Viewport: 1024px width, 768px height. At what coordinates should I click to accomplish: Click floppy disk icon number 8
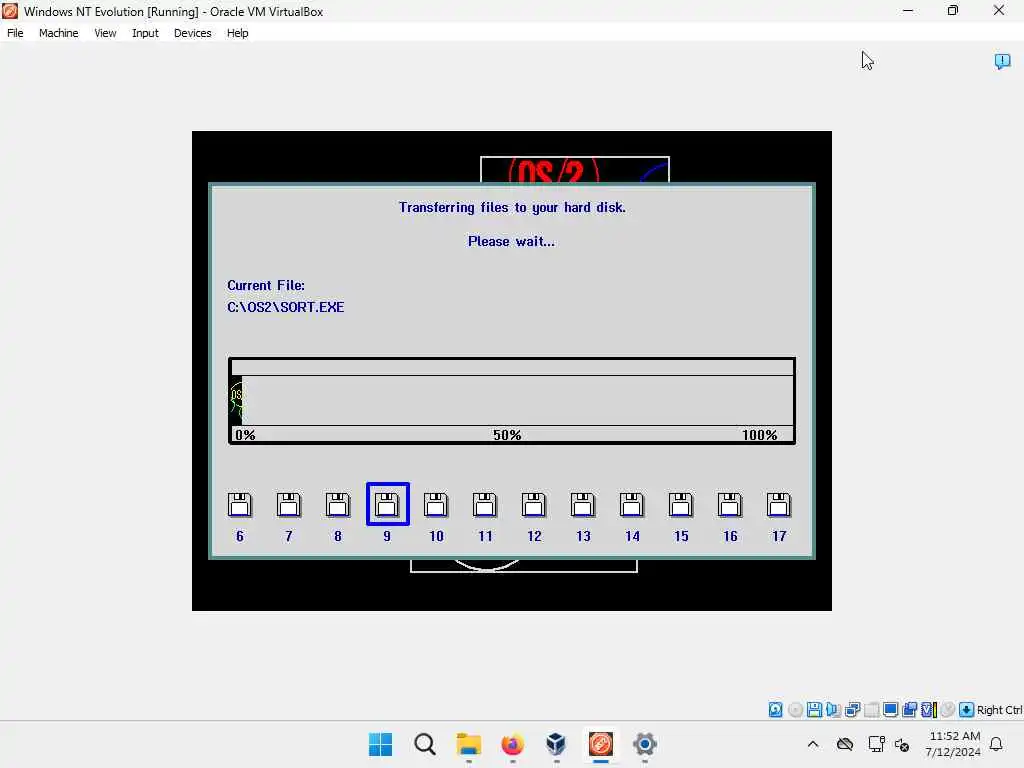click(x=338, y=505)
